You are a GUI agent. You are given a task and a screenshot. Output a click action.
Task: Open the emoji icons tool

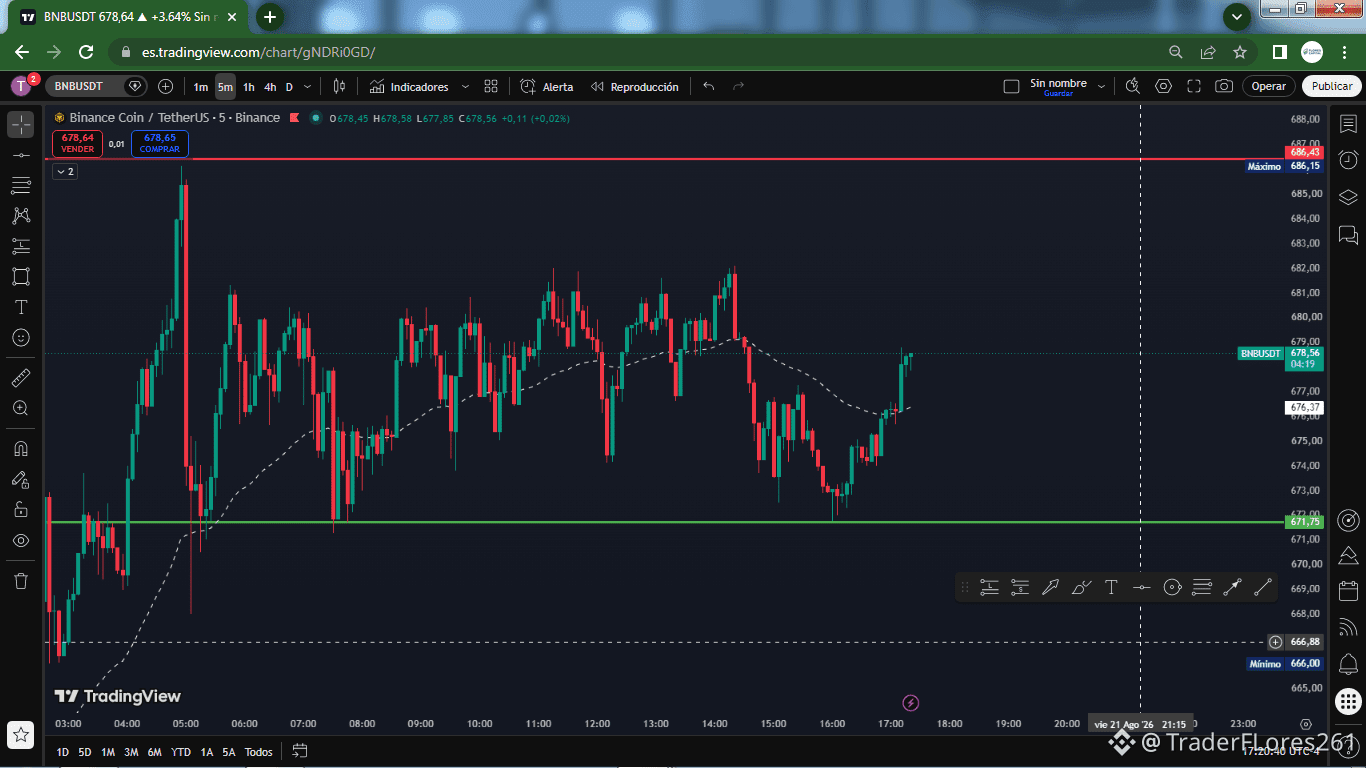[21, 338]
